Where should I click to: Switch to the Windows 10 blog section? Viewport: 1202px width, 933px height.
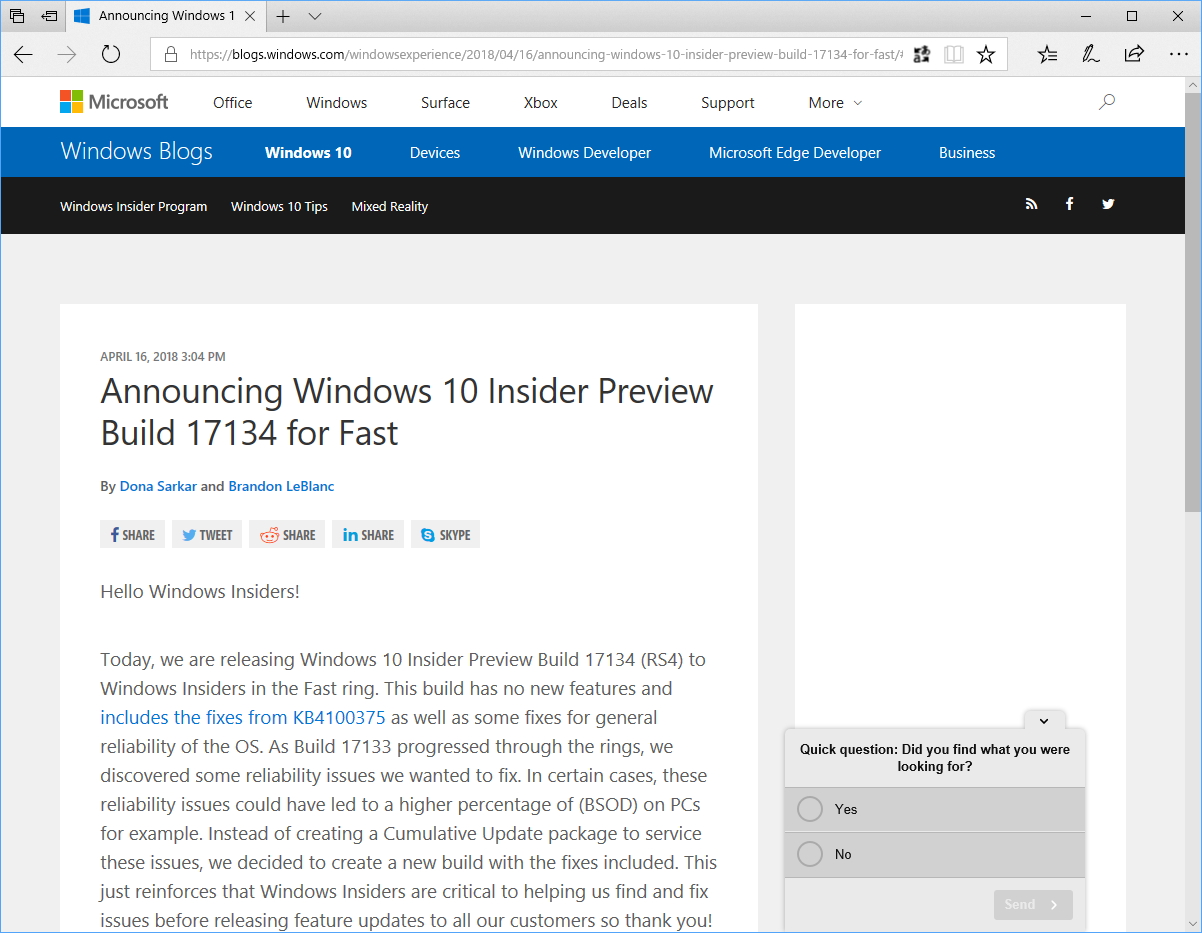(307, 152)
